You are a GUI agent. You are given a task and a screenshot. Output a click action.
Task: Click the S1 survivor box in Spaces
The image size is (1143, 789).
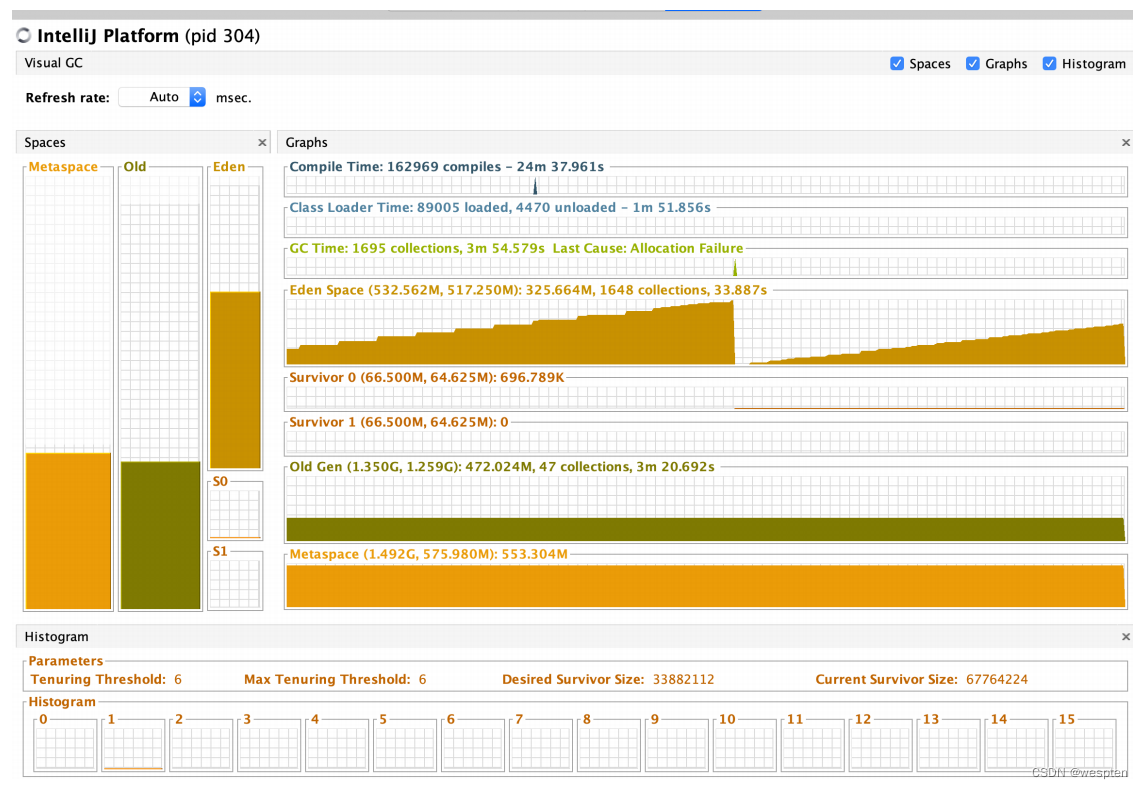(x=235, y=583)
